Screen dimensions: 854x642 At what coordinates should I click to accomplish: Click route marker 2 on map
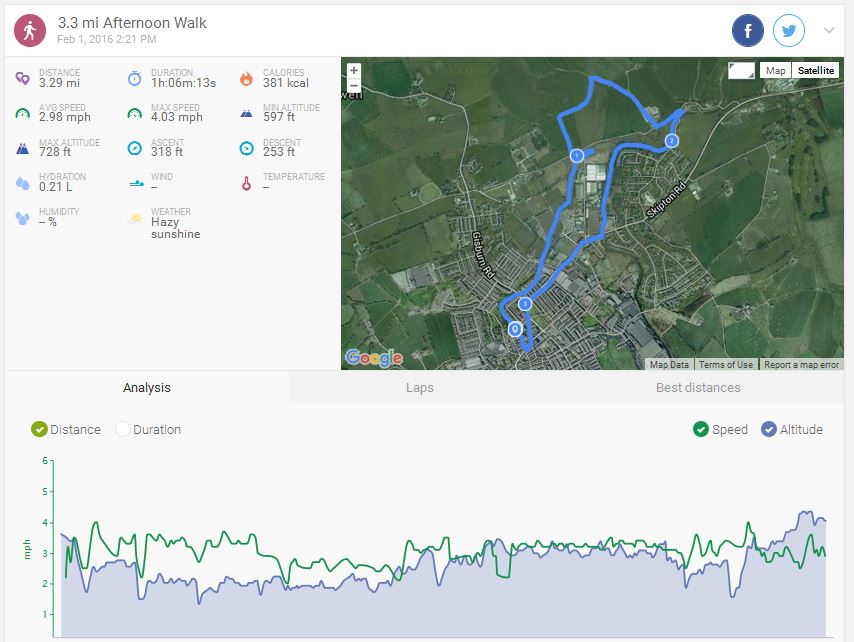(672, 141)
